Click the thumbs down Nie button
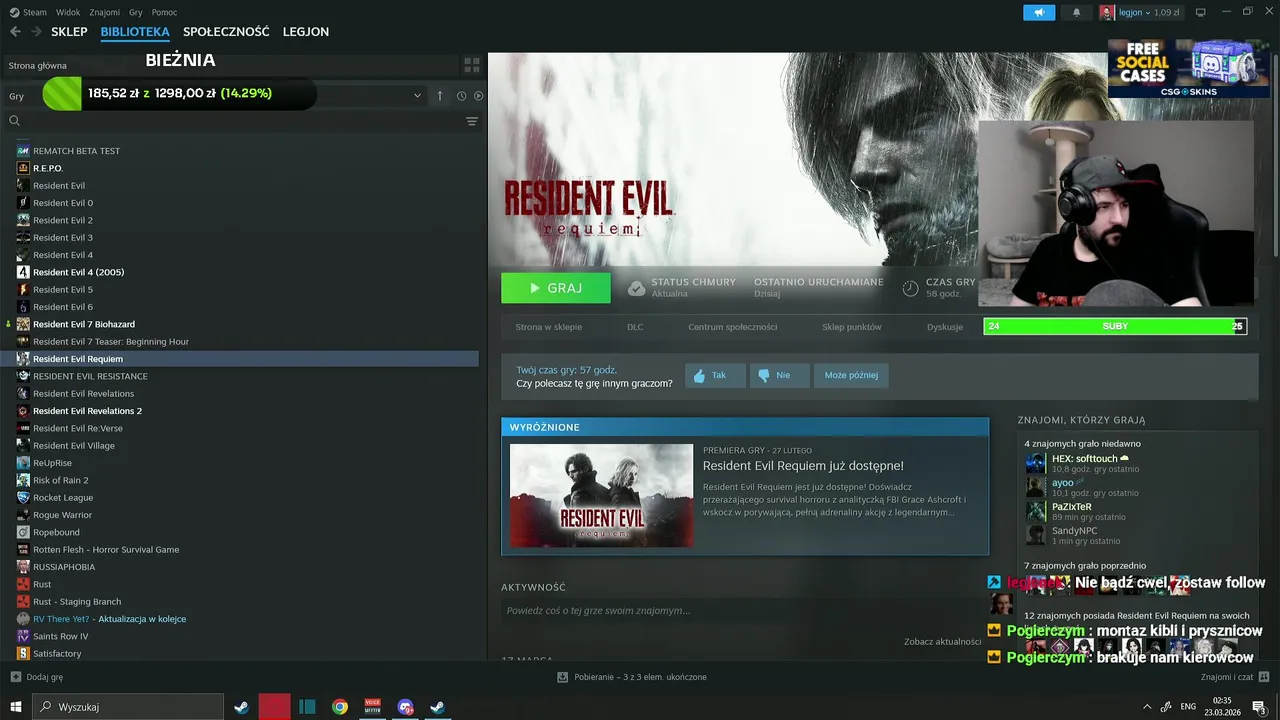The height and width of the screenshot is (720, 1280). point(779,375)
